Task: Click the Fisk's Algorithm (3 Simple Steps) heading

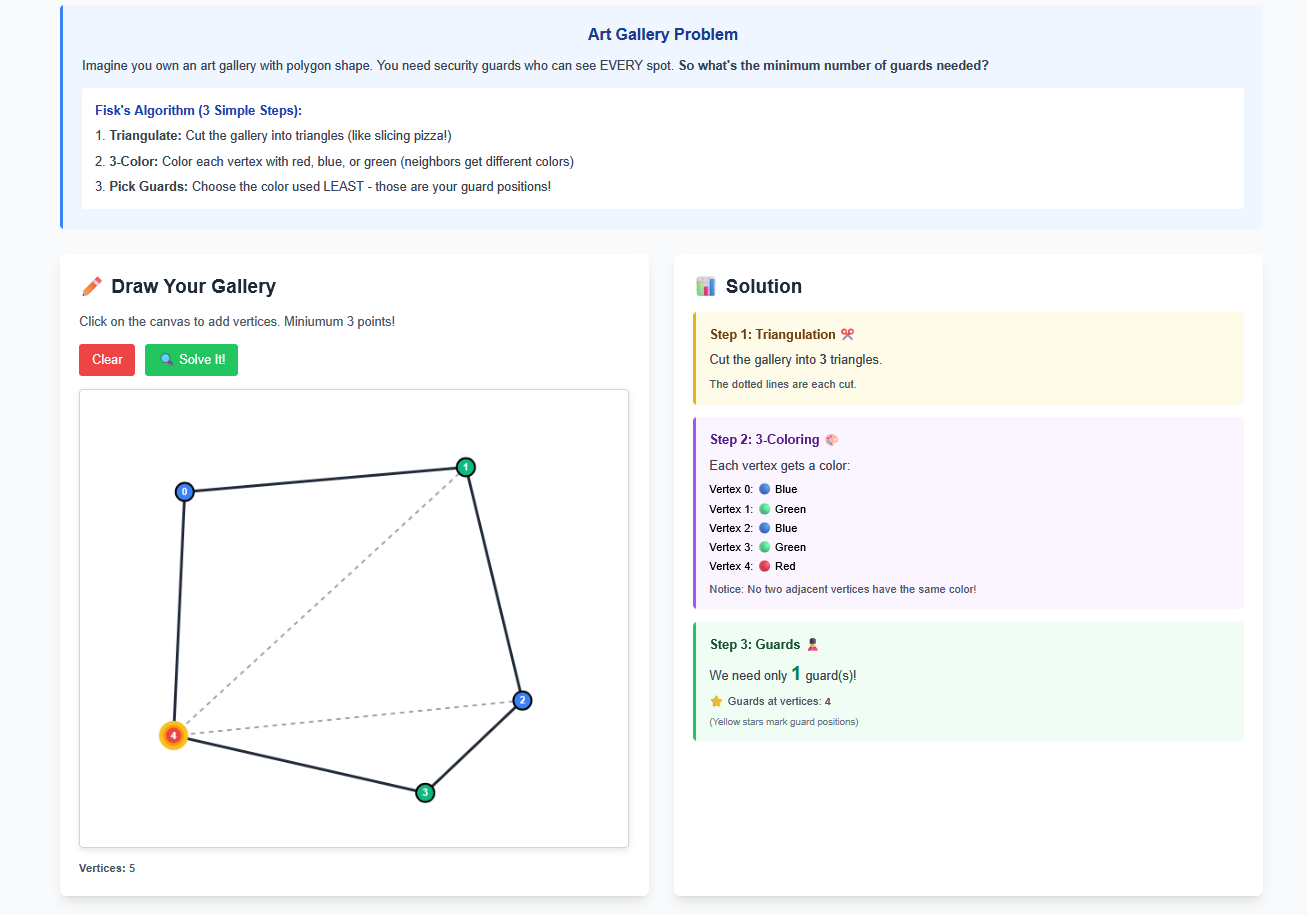Action: tap(198, 111)
